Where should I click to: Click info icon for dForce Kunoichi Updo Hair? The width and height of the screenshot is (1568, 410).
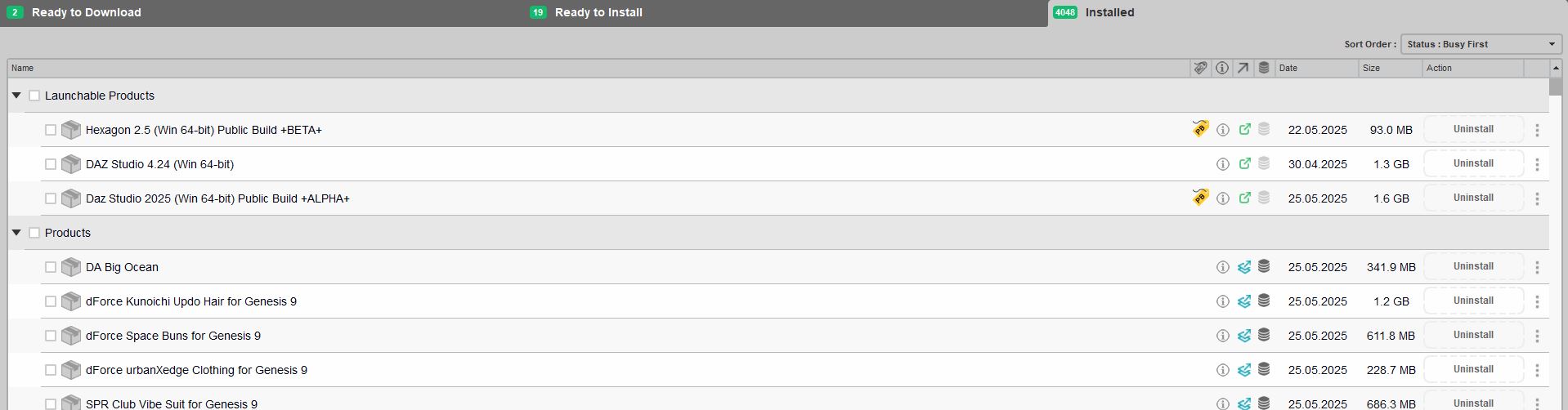pos(1222,301)
